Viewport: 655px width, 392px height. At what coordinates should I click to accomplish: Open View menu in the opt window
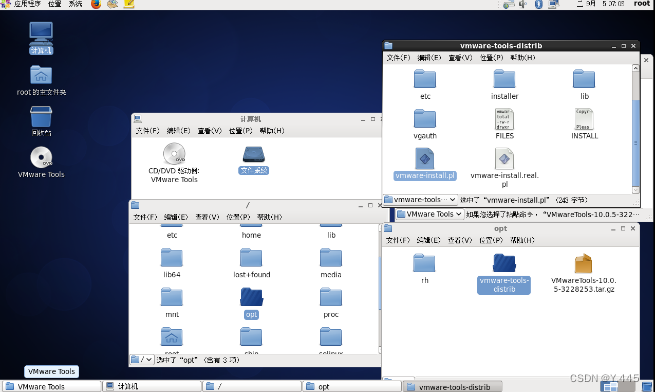coord(460,240)
